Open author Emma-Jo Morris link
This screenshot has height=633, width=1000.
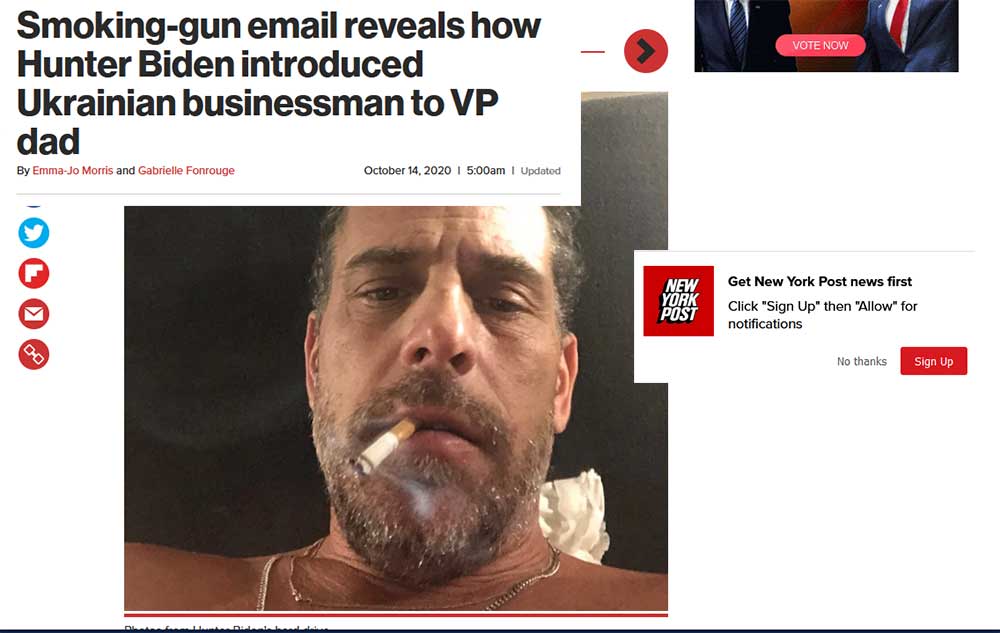tap(73, 170)
